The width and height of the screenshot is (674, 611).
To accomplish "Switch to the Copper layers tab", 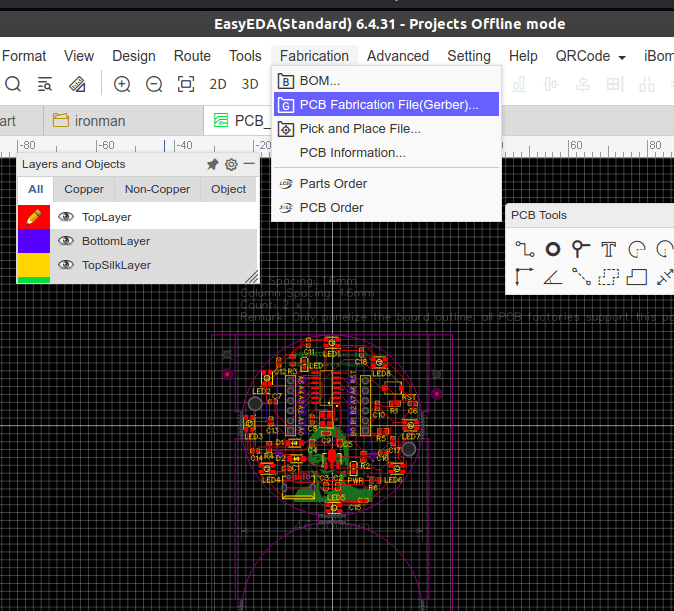I will 84,189.
